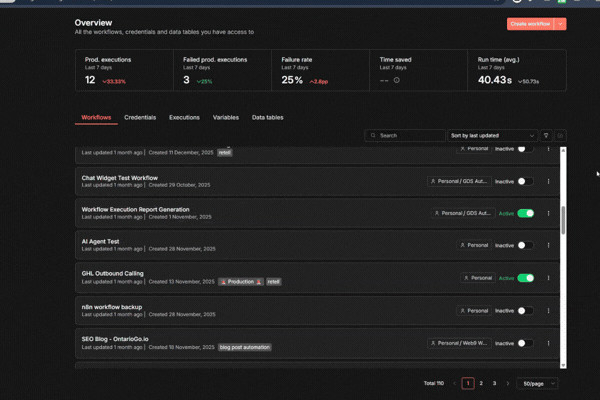Screen dimensions: 600x400
Task: Click the Create workflow button
Action: [x=530, y=24]
